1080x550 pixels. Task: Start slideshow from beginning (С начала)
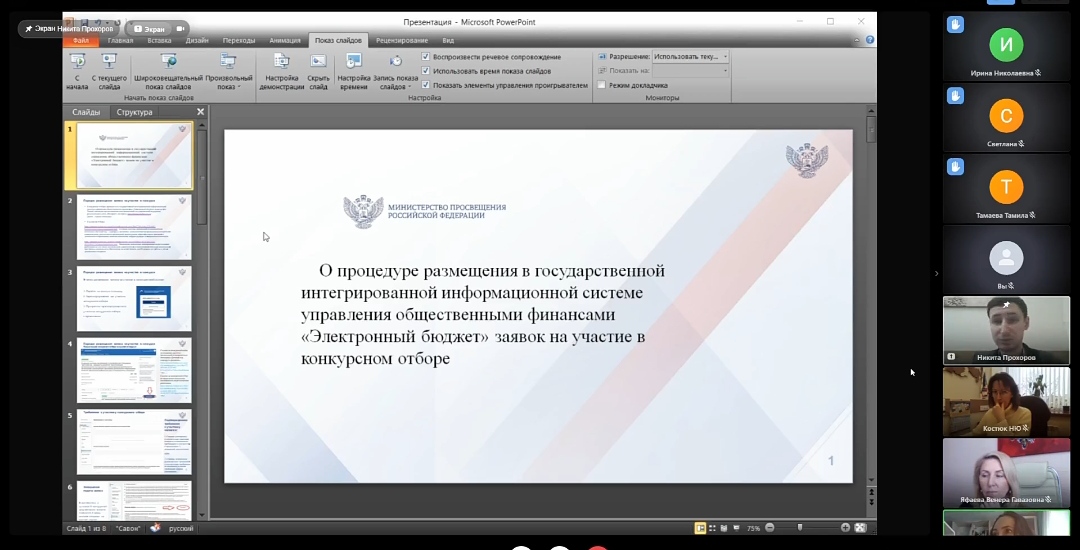(x=77, y=70)
